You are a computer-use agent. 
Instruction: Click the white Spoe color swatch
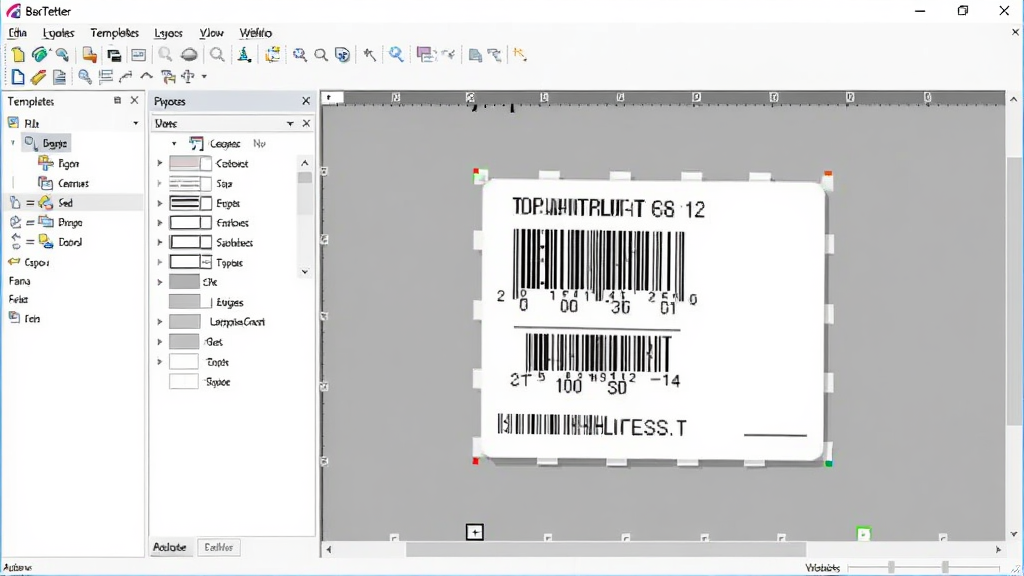pyautogui.click(x=184, y=382)
